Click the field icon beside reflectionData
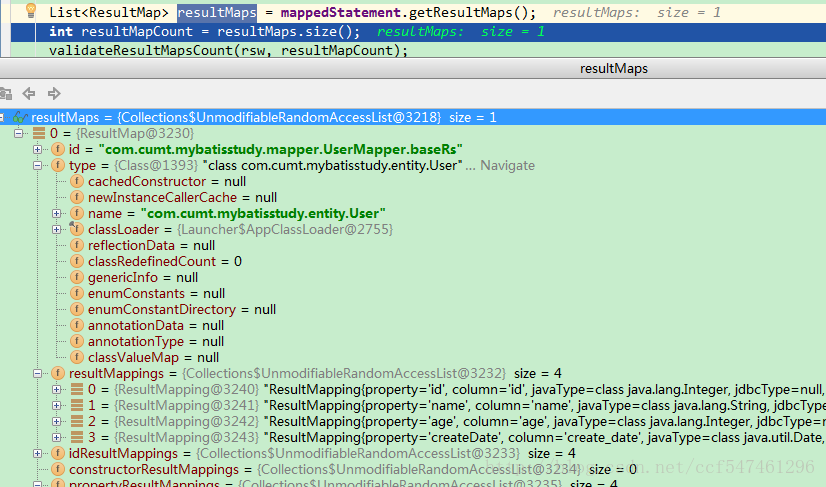Image resolution: width=826 pixels, height=487 pixels. tap(77, 246)
